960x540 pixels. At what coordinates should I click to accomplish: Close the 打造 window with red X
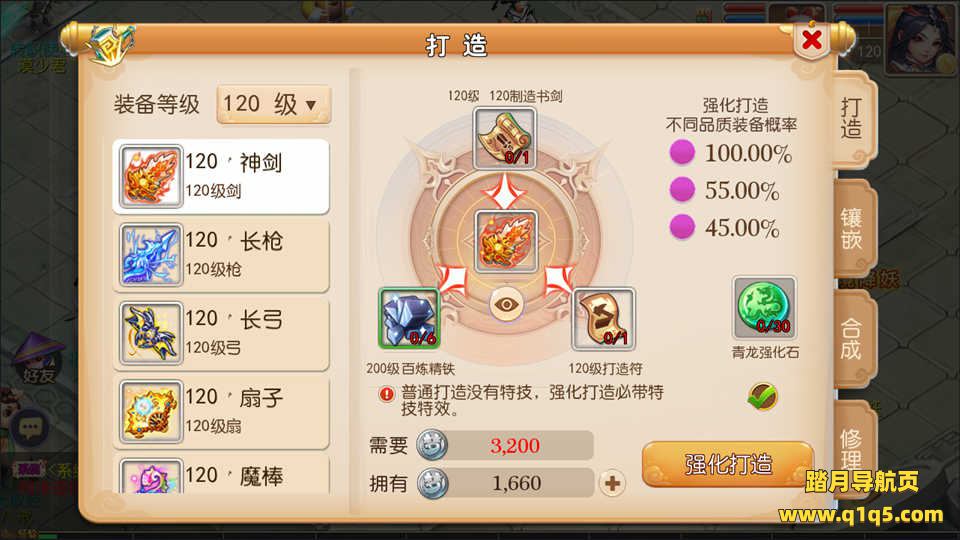(x=812, y=40)
